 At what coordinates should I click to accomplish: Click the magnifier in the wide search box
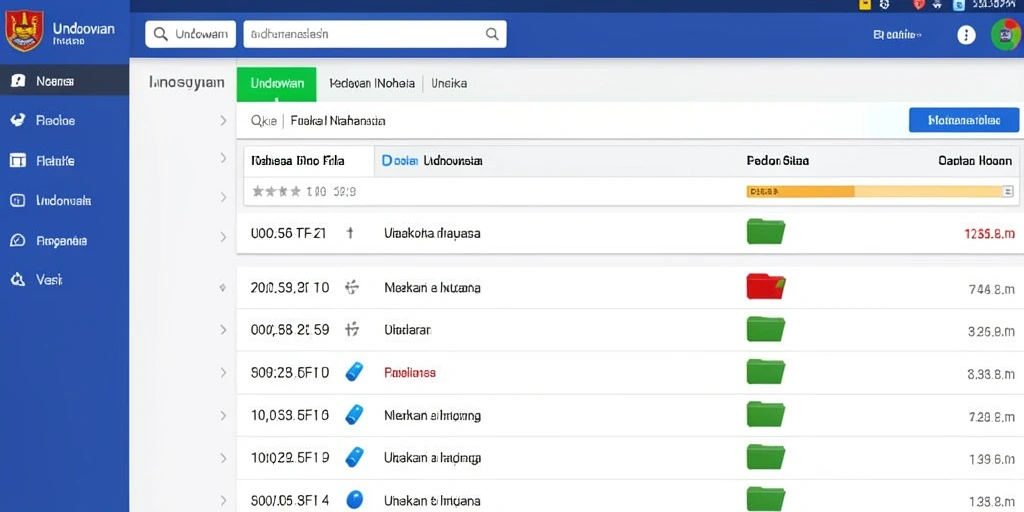click(492, 34)
